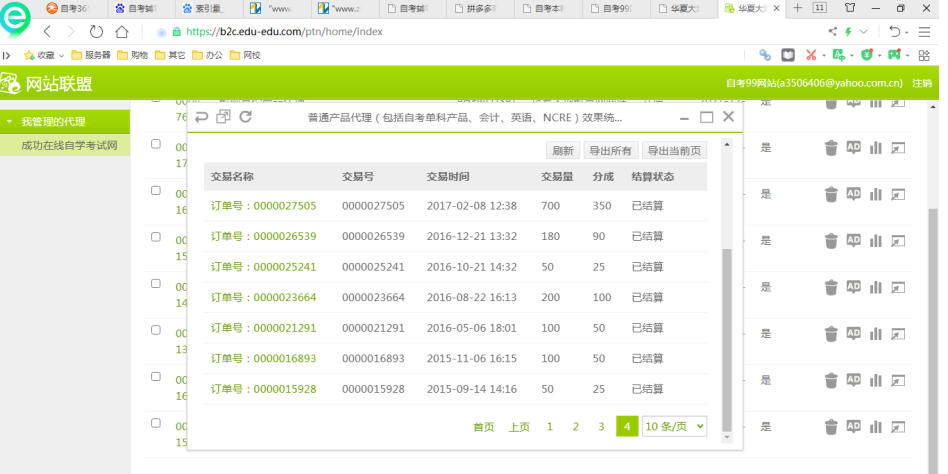Screen dimensions: 948x474
Task: Click the 导出当前页 button
Action: coord(674,151)
